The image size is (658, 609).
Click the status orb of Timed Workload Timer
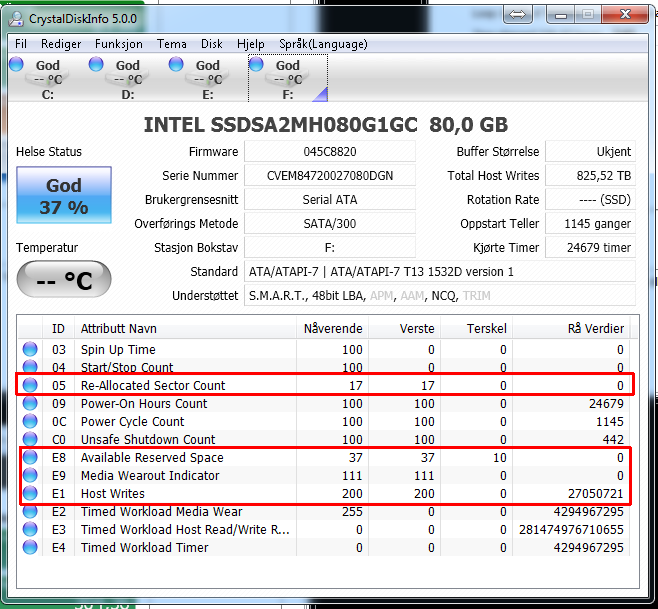[x=30, y=547]
